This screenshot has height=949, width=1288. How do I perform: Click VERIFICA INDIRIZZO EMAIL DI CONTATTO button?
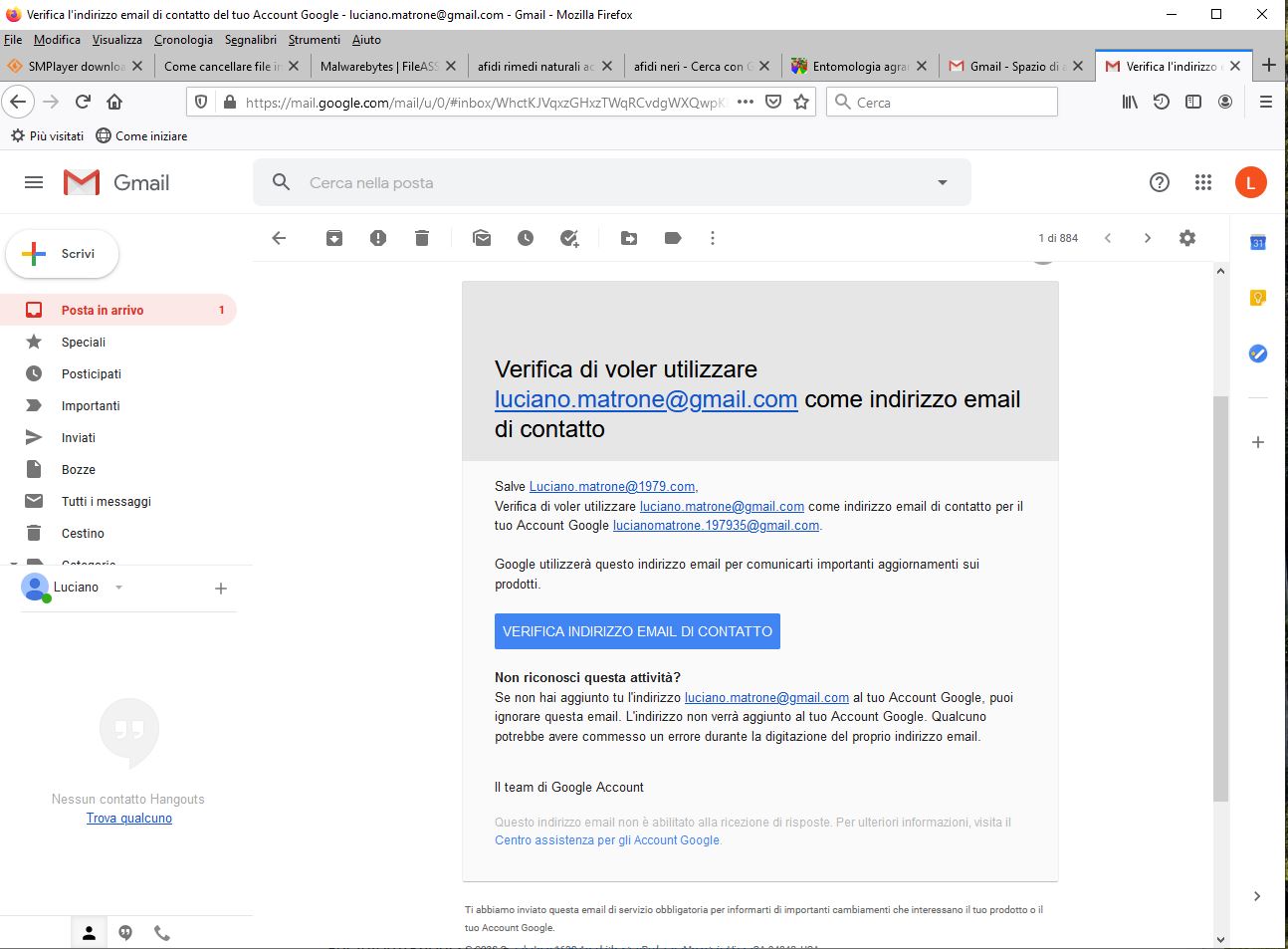tap(637, 631)
